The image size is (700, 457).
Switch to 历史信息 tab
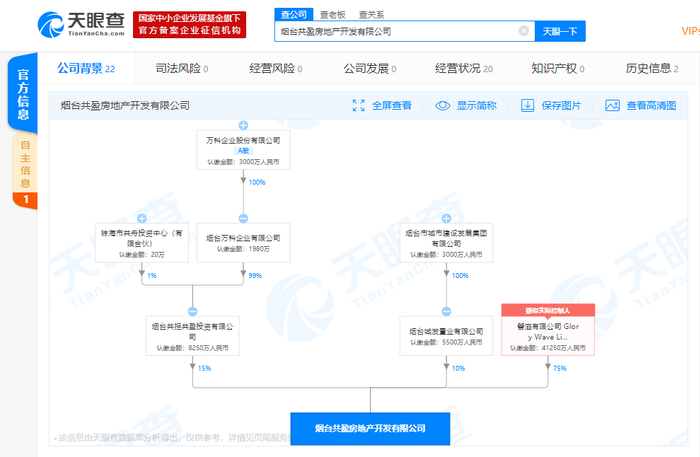tap(652, 68)
